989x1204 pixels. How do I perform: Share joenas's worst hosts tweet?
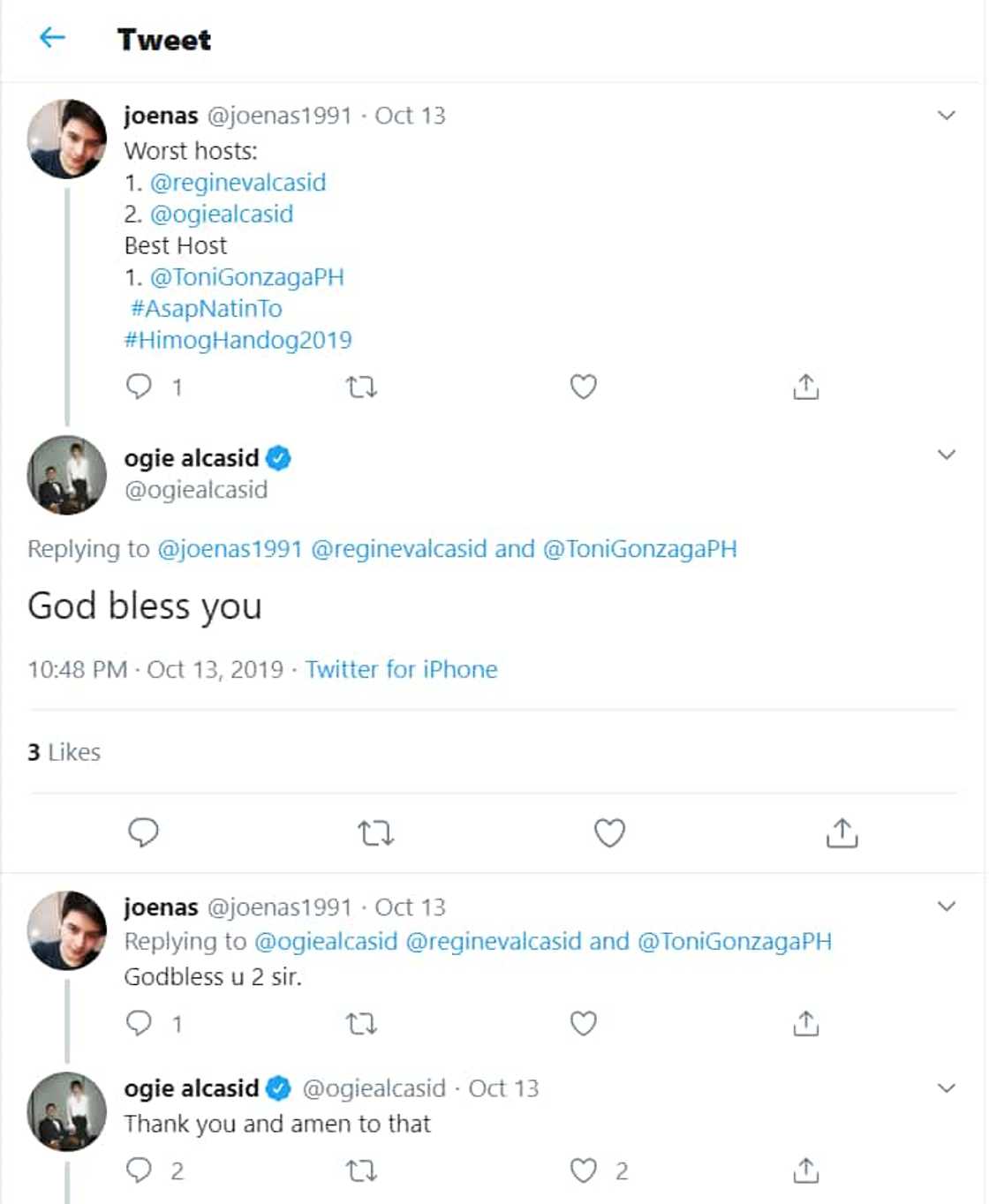[x=804, y=386]
